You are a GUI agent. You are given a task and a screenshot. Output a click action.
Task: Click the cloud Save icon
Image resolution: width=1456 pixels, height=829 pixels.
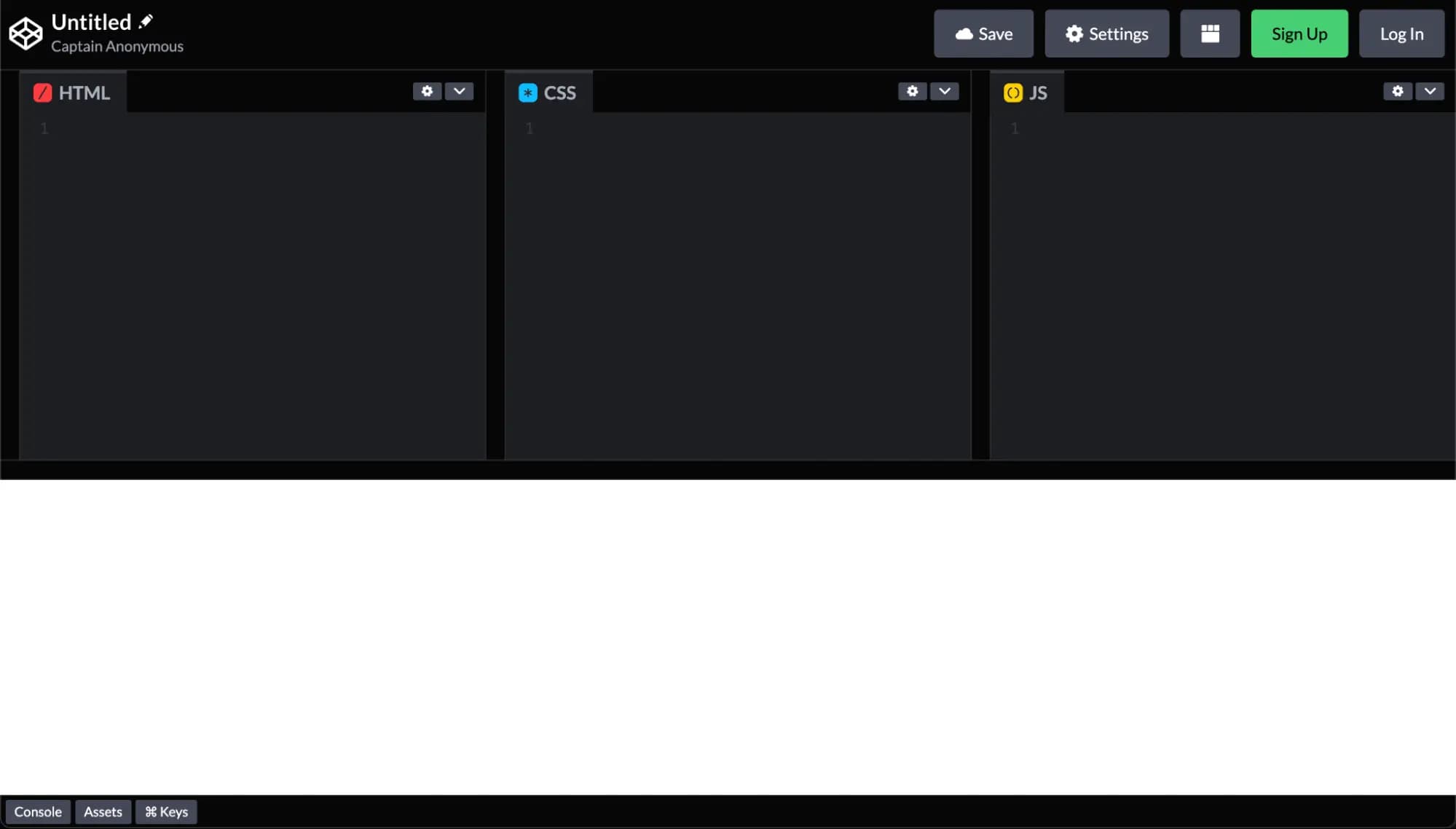click(964, 33)
